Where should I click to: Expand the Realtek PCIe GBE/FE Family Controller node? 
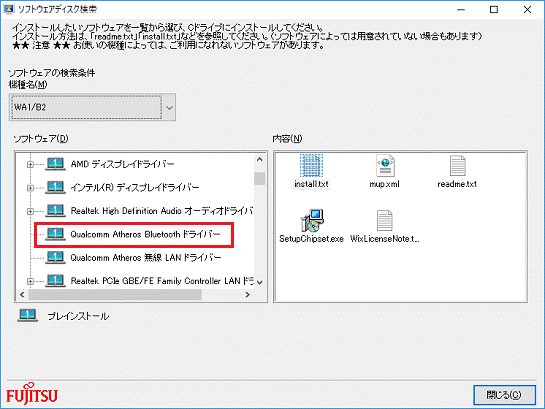click(x=30, y=281)
